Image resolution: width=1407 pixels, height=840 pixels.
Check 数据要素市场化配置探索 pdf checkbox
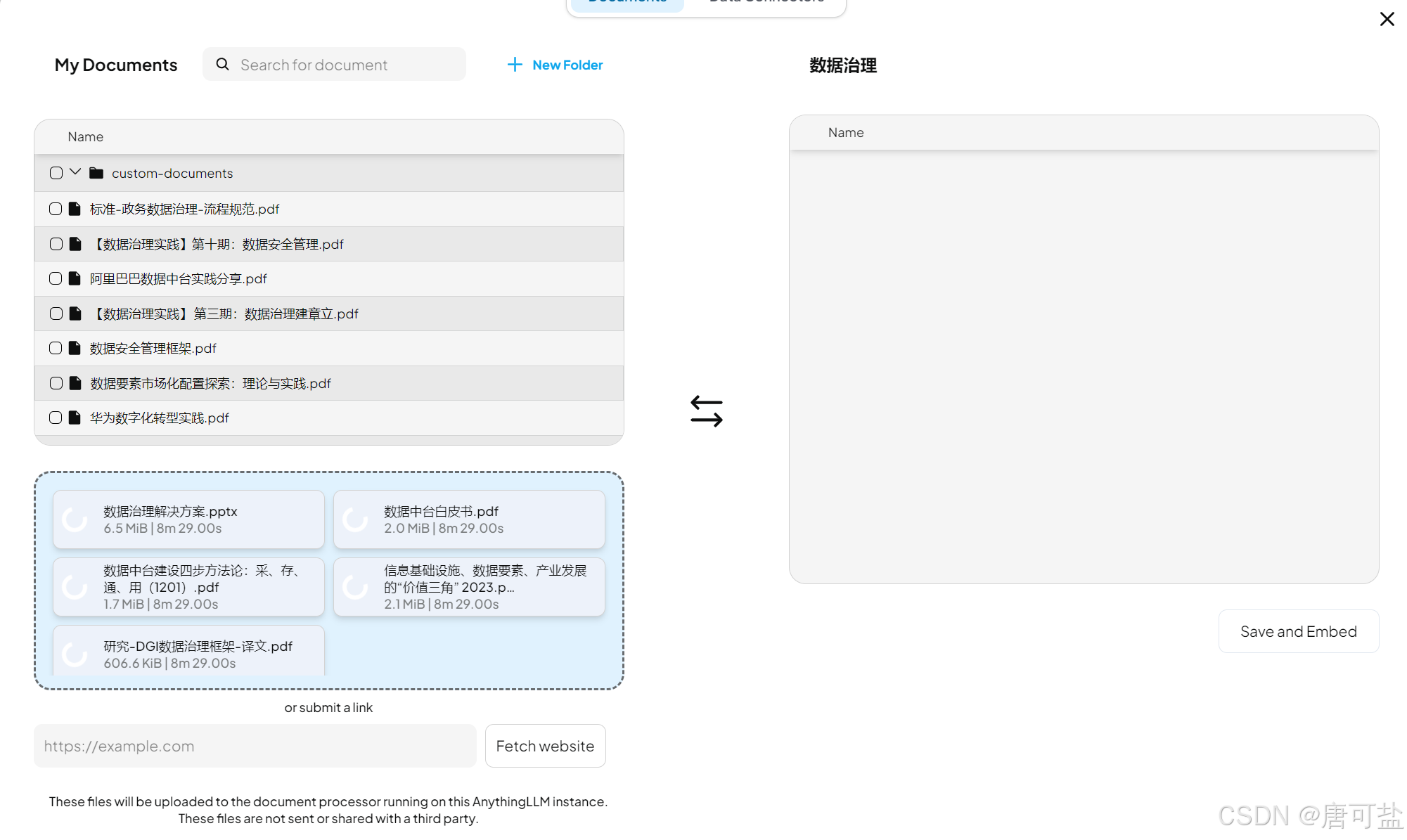[x=56, y=383]
